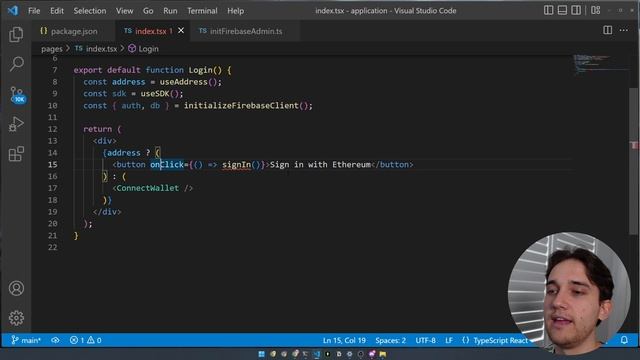The height and width of the screenshot is (360, 640).
Task: Open the Accounts menu icon
Action: coord(16,288)
